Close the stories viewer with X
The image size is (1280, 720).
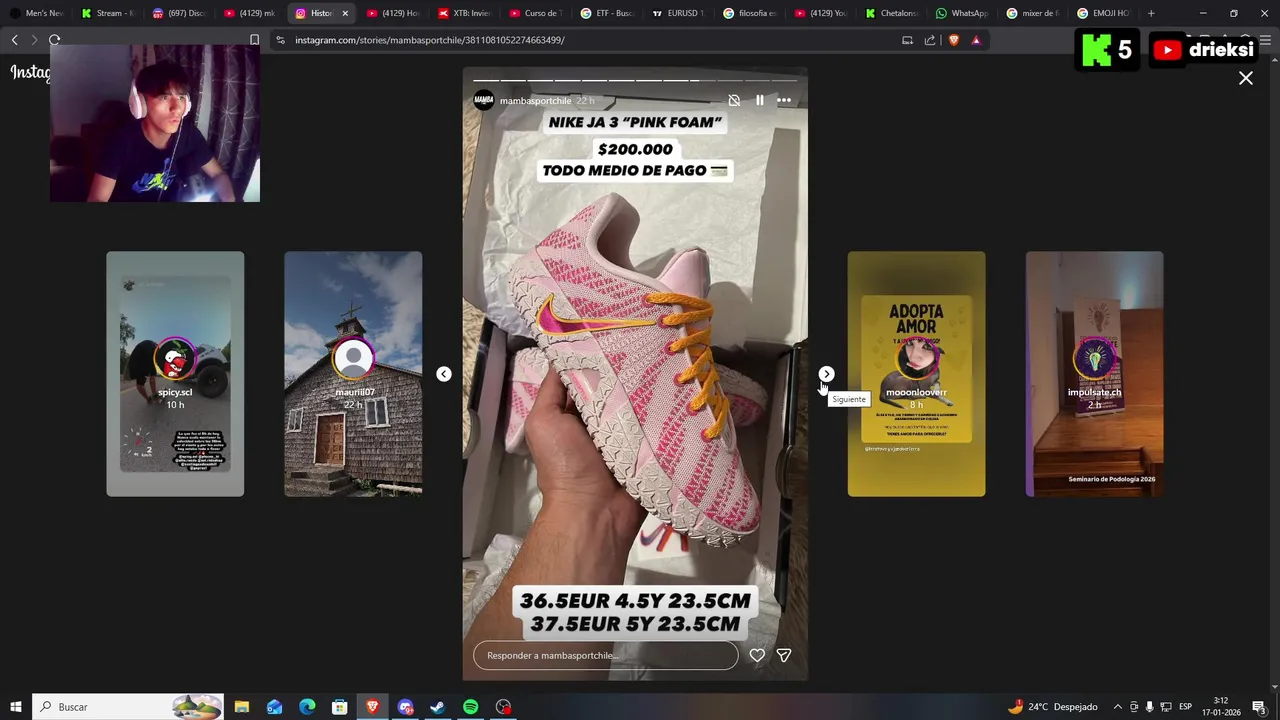click(1246, 78)
